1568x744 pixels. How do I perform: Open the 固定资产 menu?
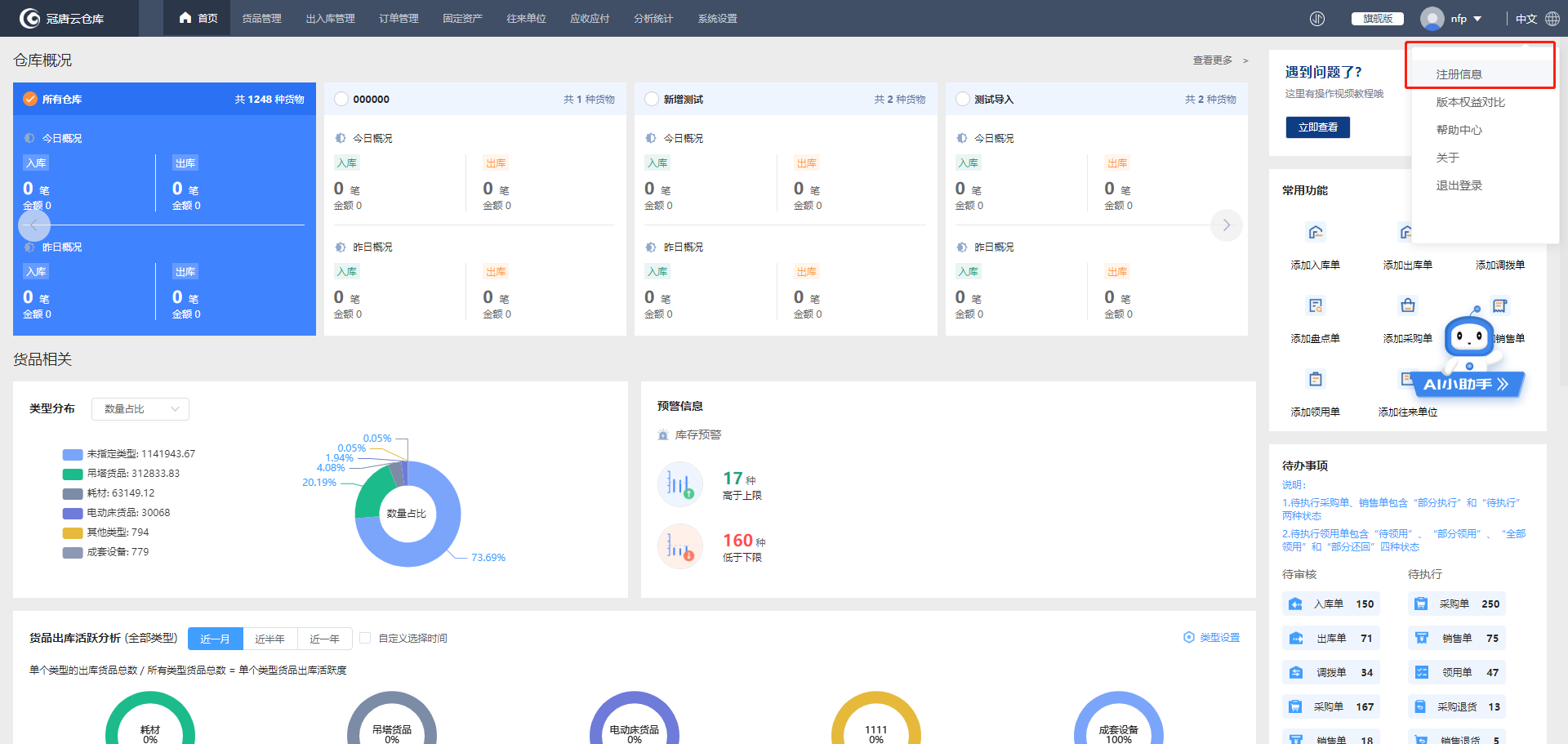click(462, 18)
